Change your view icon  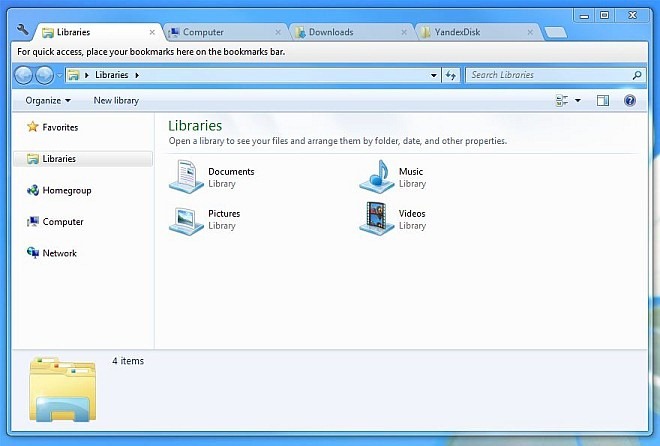point(562,101)
